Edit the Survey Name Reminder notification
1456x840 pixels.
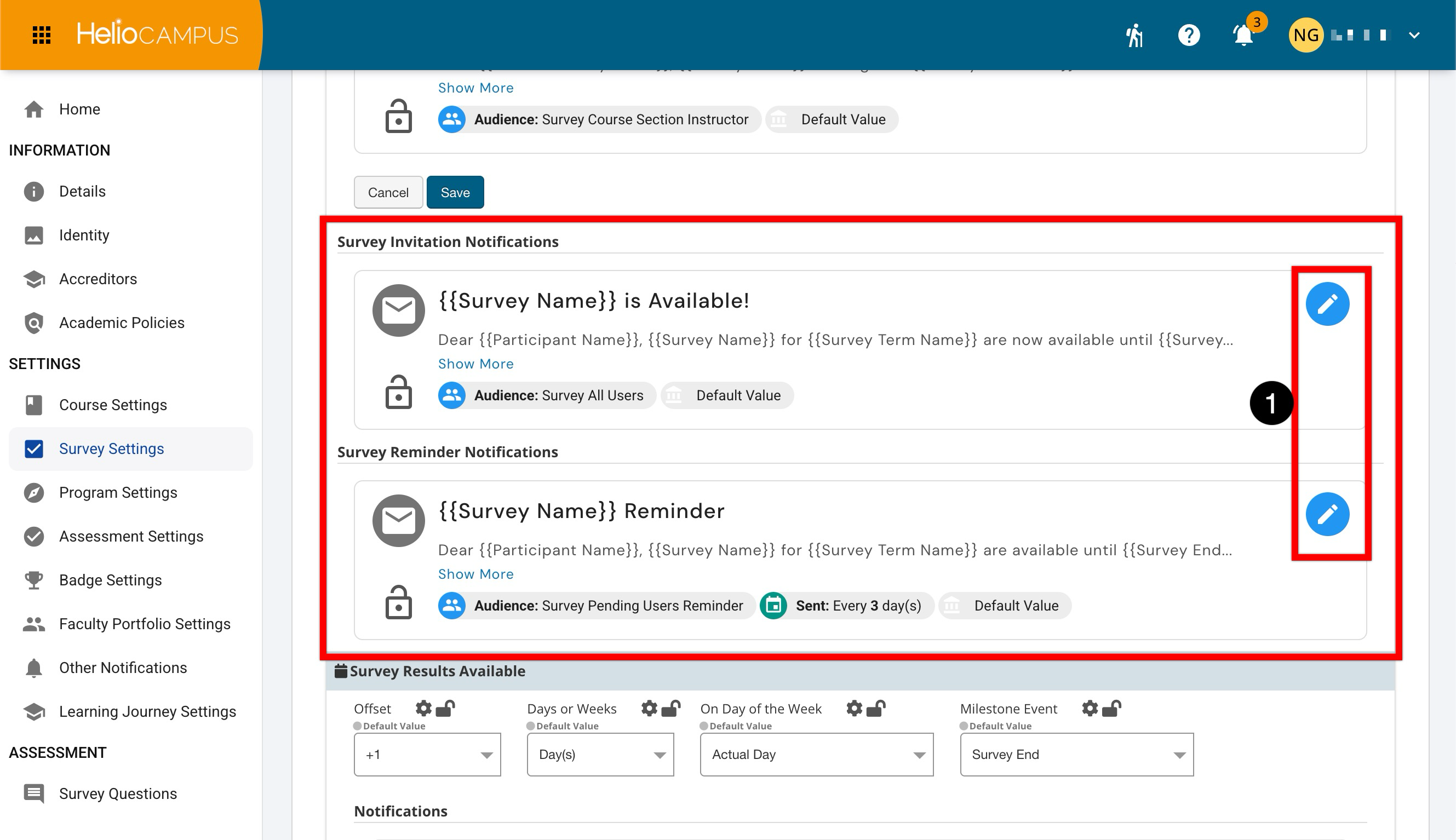[1327, 514]
